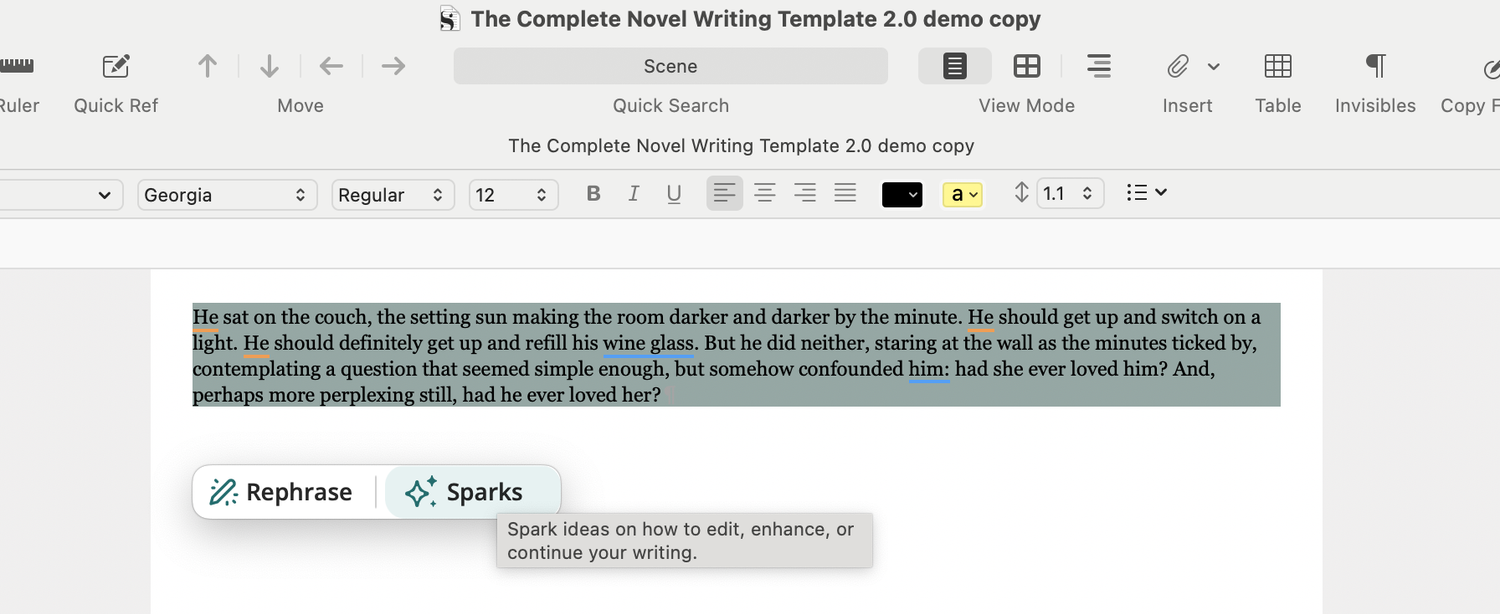1500x614 pixels.
Task: Toggle bold formatting
Action: click(x=593, y=193)
